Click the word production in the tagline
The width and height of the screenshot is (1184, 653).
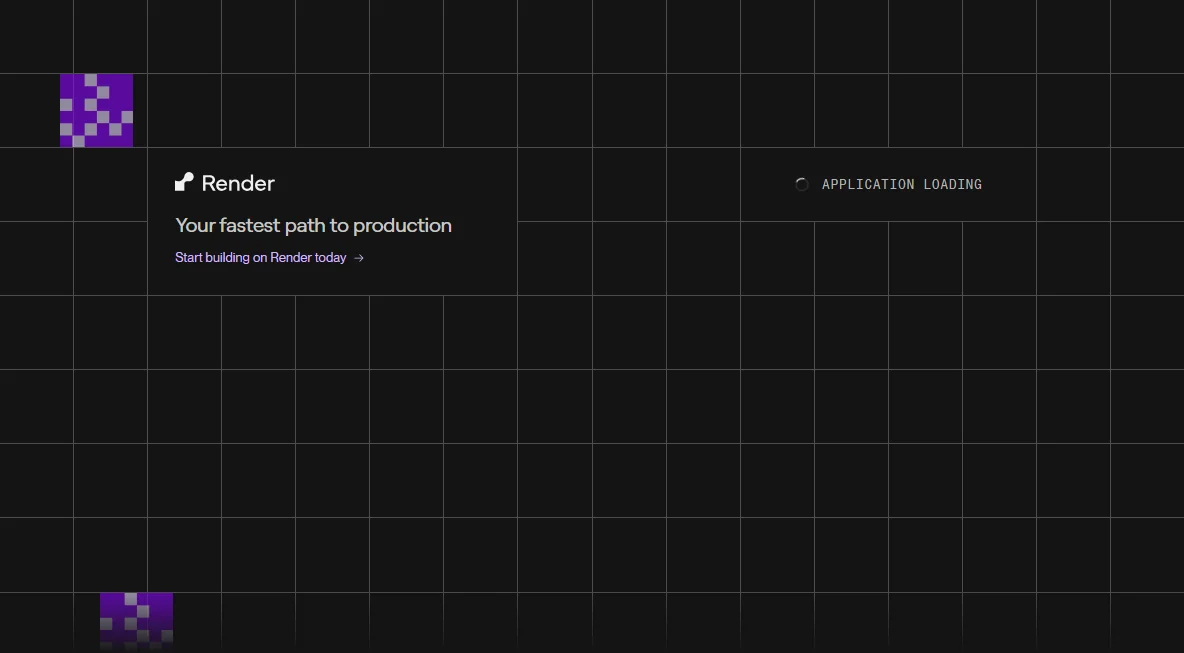(x=402, y=226)
